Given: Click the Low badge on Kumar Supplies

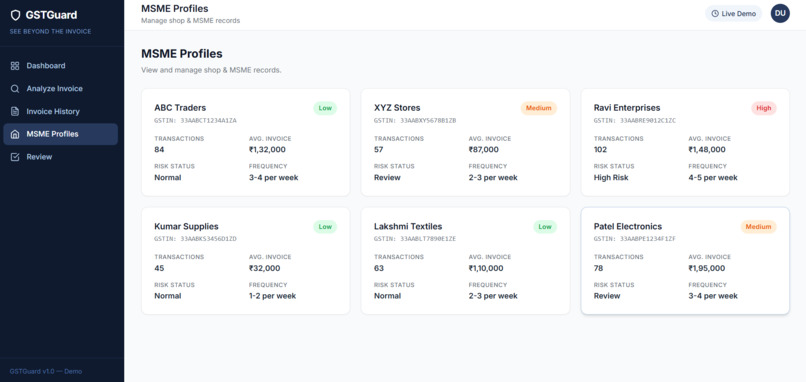Looking at the screenshot, I should [325, 227].
